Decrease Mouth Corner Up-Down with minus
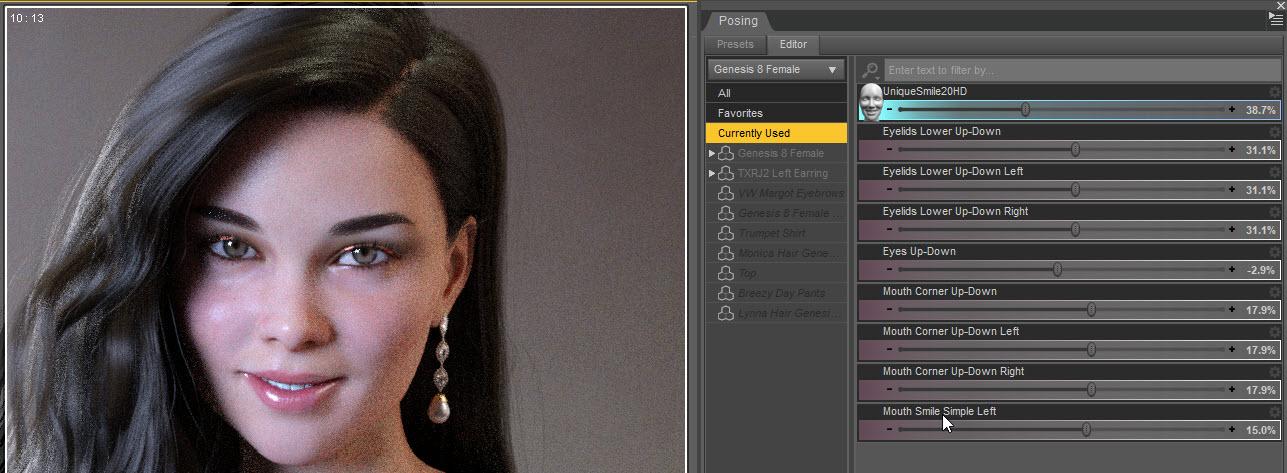This screenshot has height=473, width=1287. click(889, 309)
